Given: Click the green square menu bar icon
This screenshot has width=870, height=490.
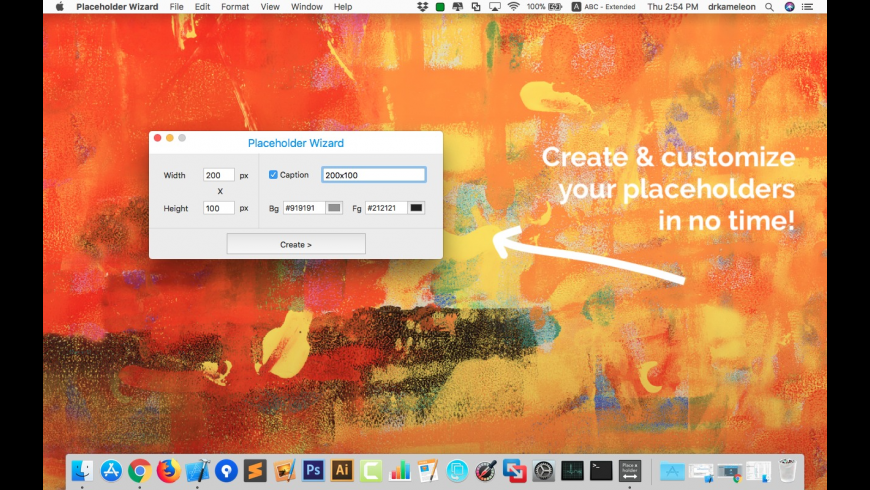Looking at the screenshot, I should click(x=440, y=7).
